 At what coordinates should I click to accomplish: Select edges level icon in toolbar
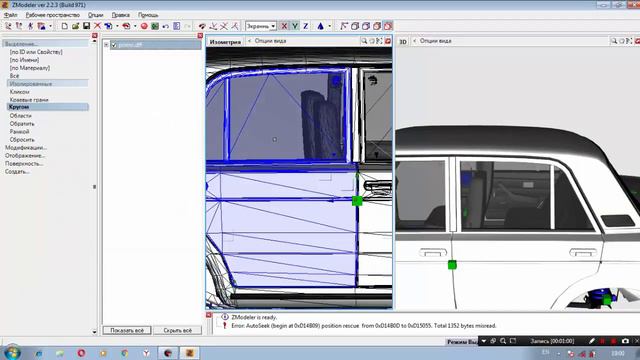(19, 26)
